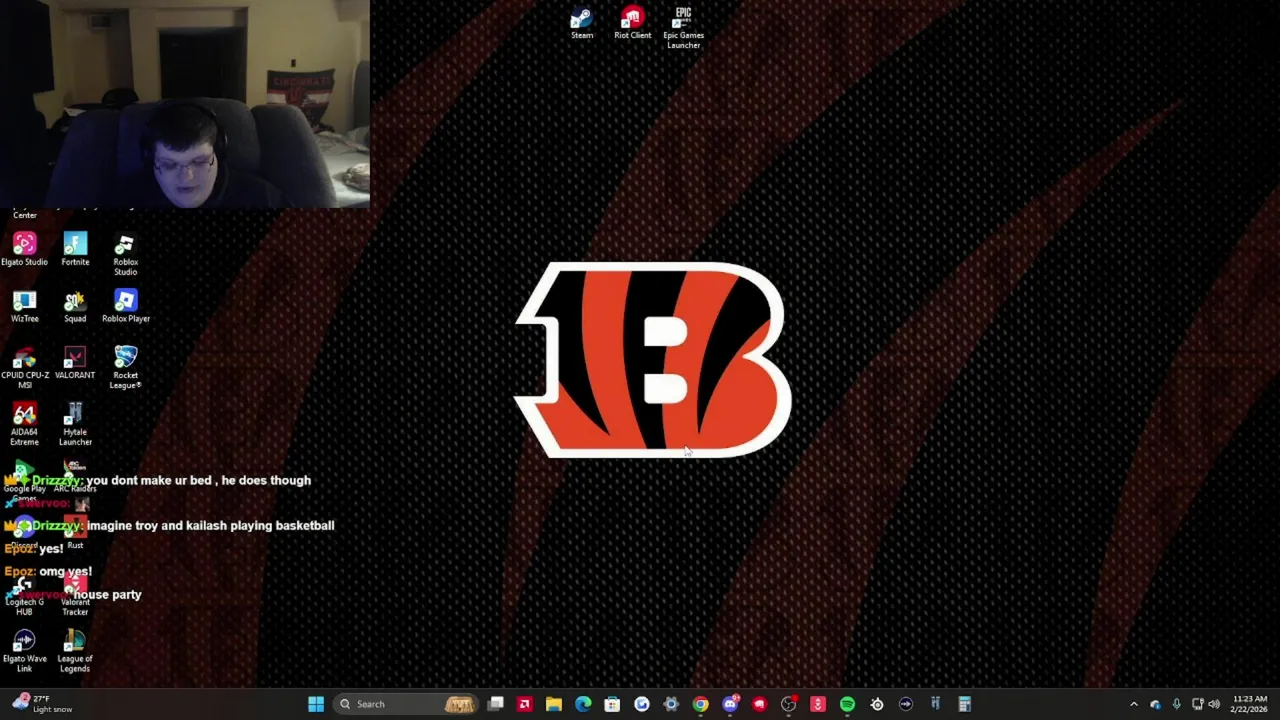The height and width of the screenshot is (720, 1280).
Task: Launch League of Legends from the desktop
Action: coord(75,652)
